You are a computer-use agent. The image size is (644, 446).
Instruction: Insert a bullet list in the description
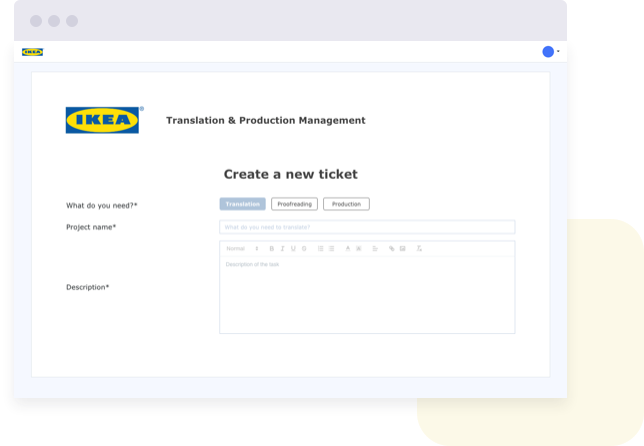point(331,248)
